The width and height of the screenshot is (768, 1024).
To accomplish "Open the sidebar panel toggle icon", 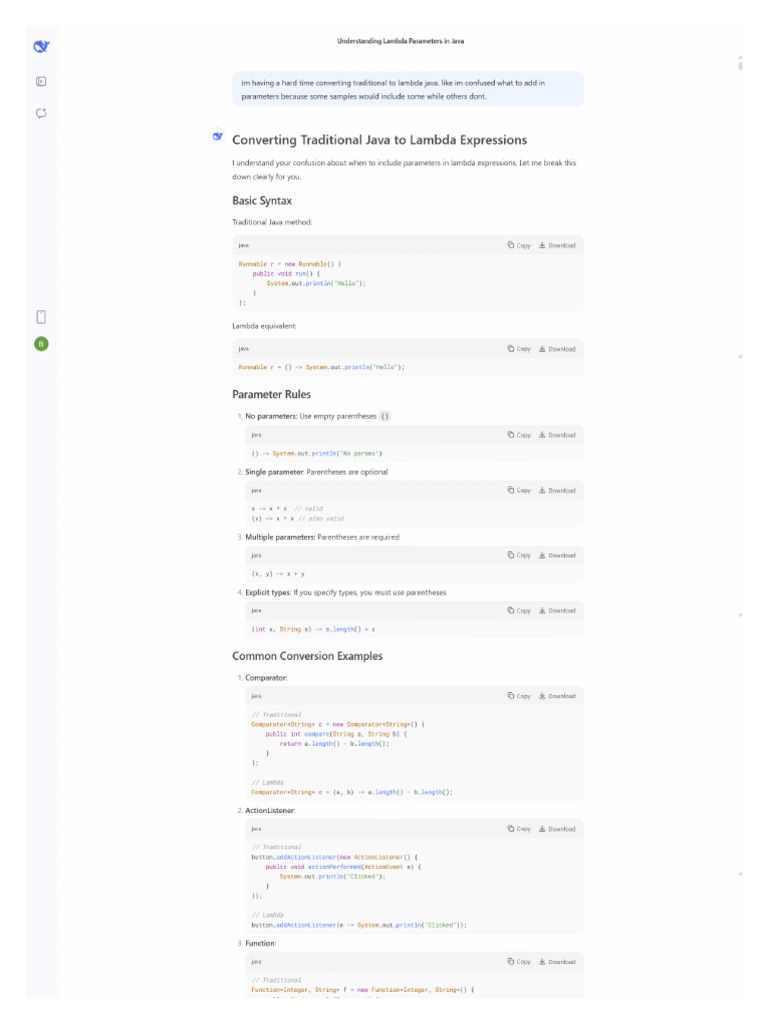I will click(x=41, y=82).
